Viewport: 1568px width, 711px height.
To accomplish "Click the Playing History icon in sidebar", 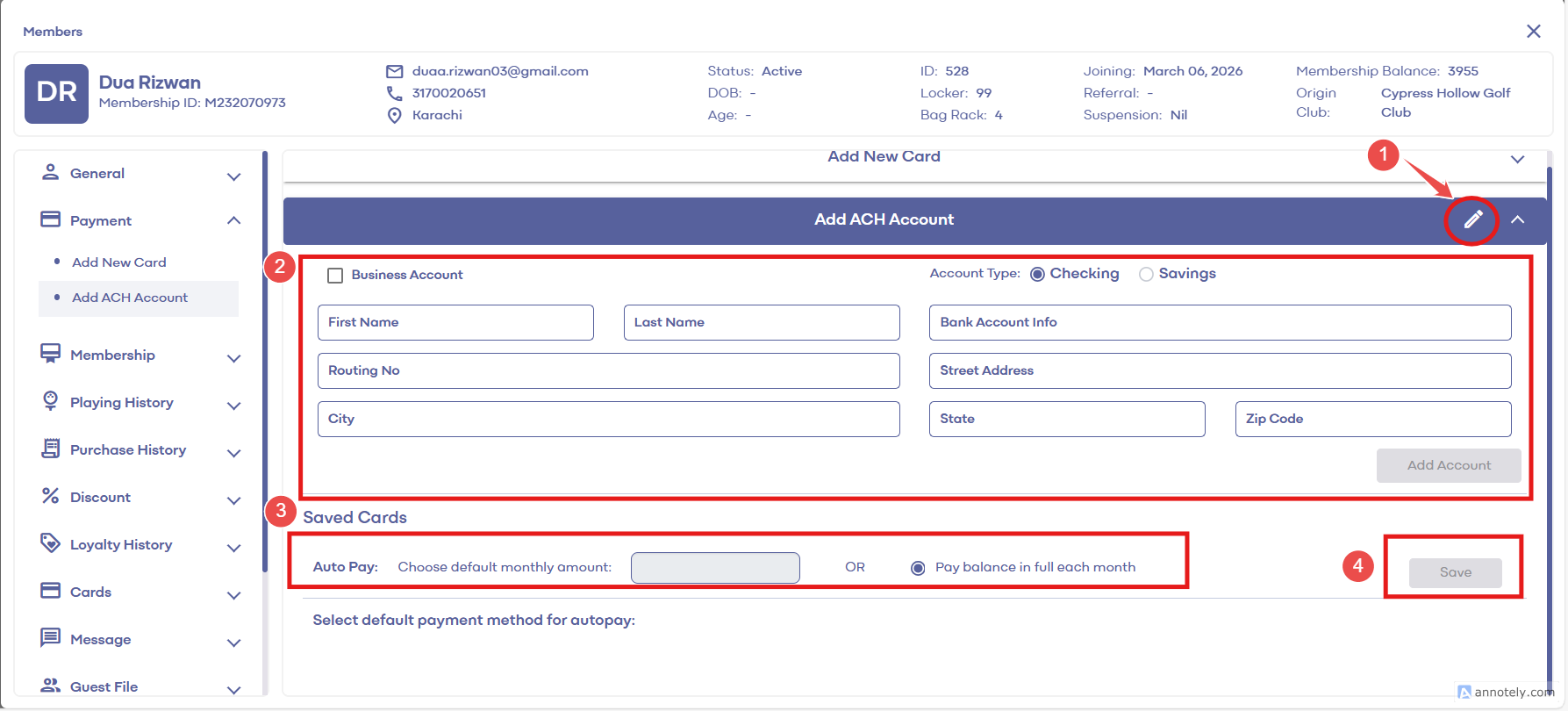I will coord(50,401).
